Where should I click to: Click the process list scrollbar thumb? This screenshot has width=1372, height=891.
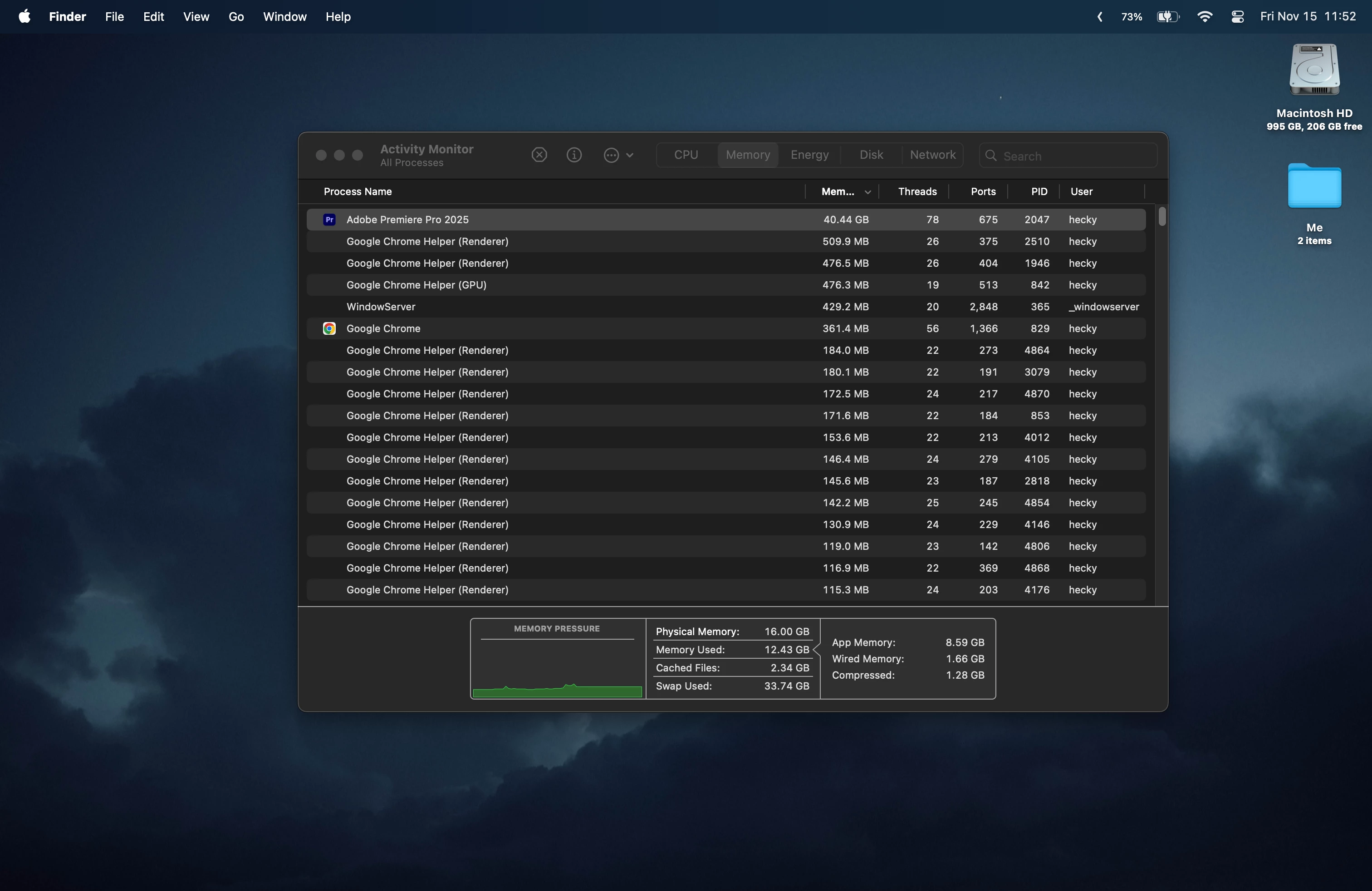1161,217
